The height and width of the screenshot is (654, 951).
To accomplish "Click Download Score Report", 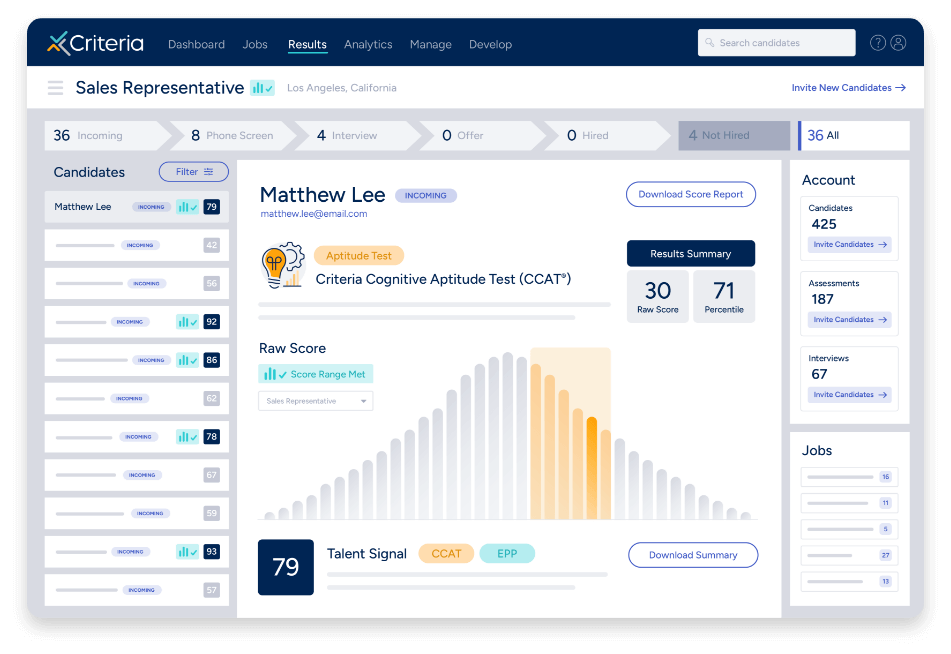I will coord(690,194).
